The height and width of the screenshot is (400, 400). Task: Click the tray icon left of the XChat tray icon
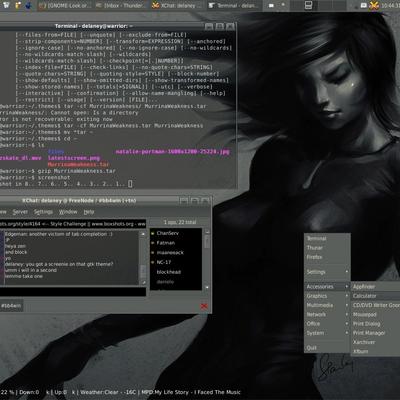[364, 5]
